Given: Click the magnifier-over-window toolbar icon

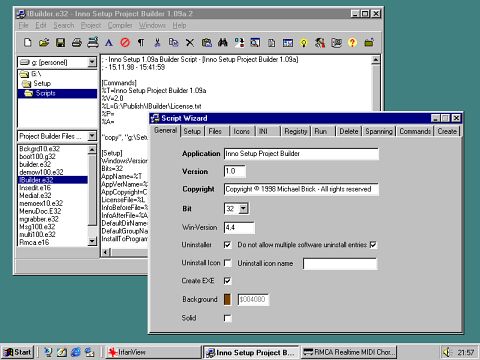Looking at the screenshot, I should point(255,43).
